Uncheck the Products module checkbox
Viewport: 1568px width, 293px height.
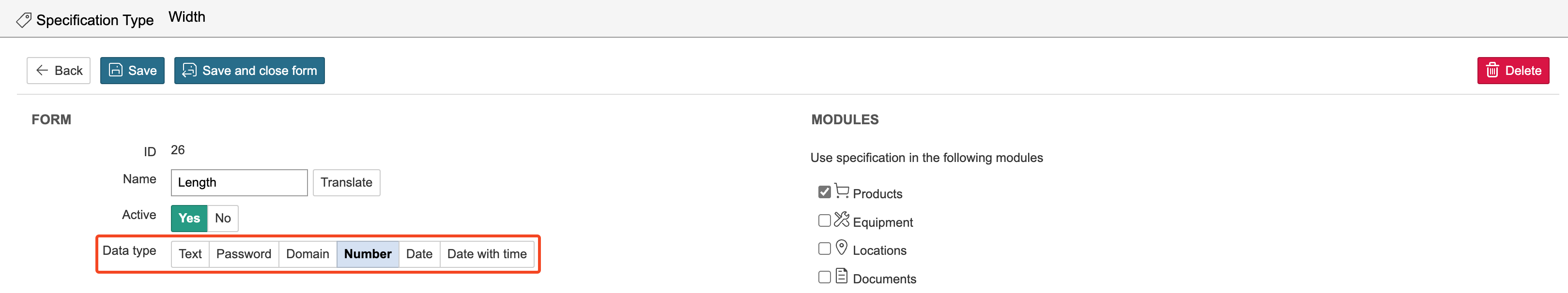tap(824, 192)
